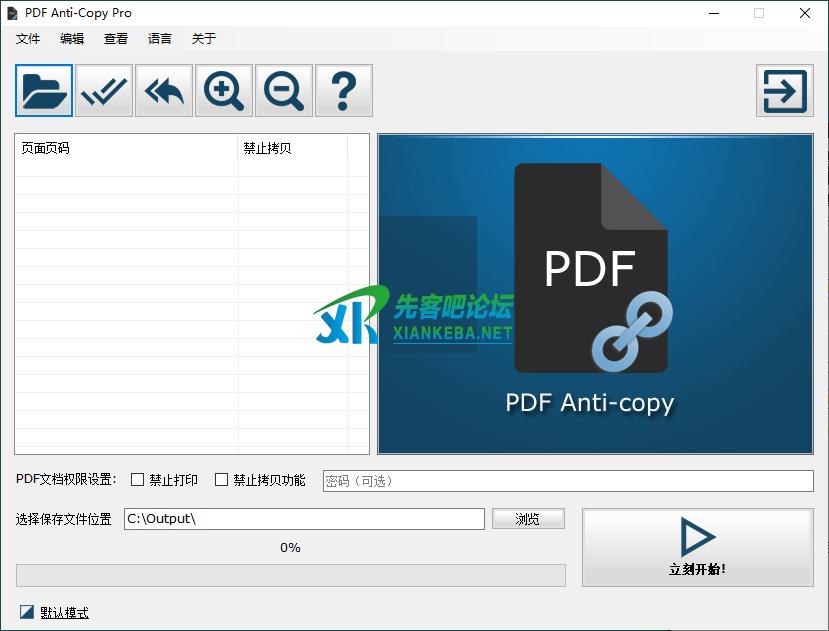Open the 查看 menu

[x=116, y=39]
